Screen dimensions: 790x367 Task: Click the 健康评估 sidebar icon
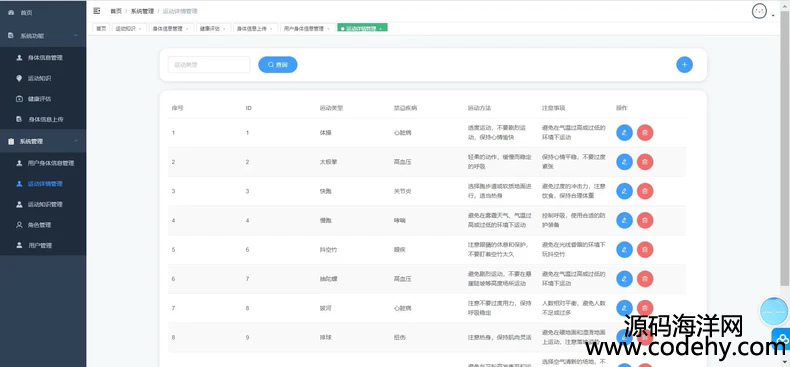tap(19, 99)
